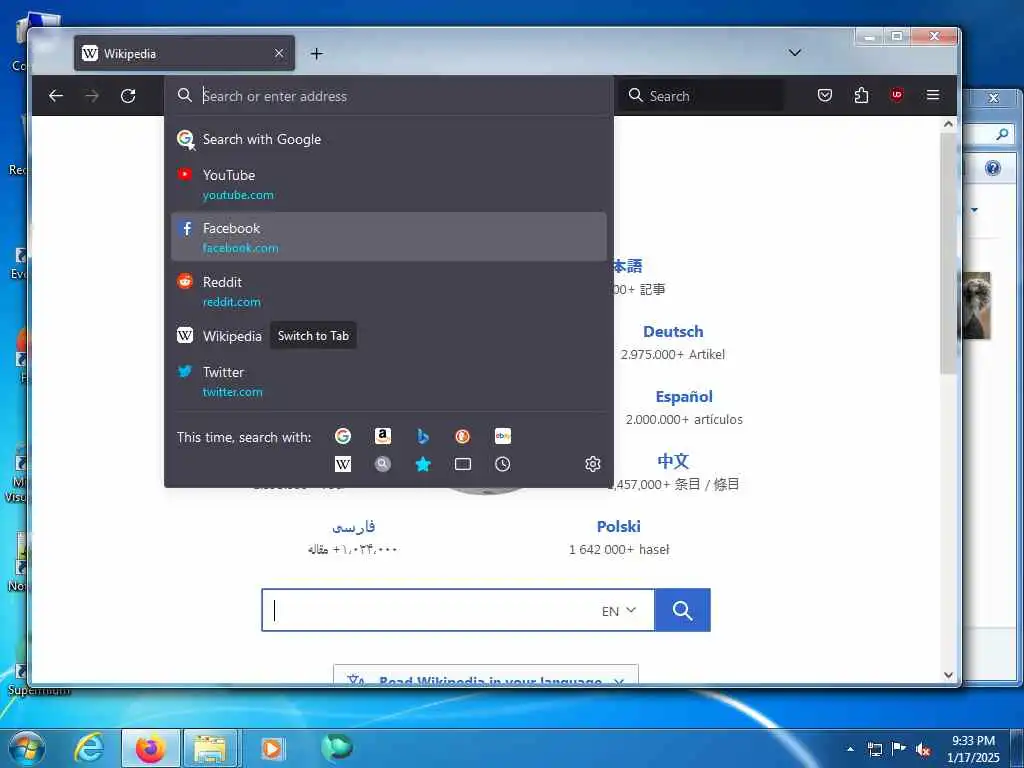The width and height of the screenshot is (1024, 768).
Task: Click the vertical scrollbar thumb
Action: pos(948,253)
